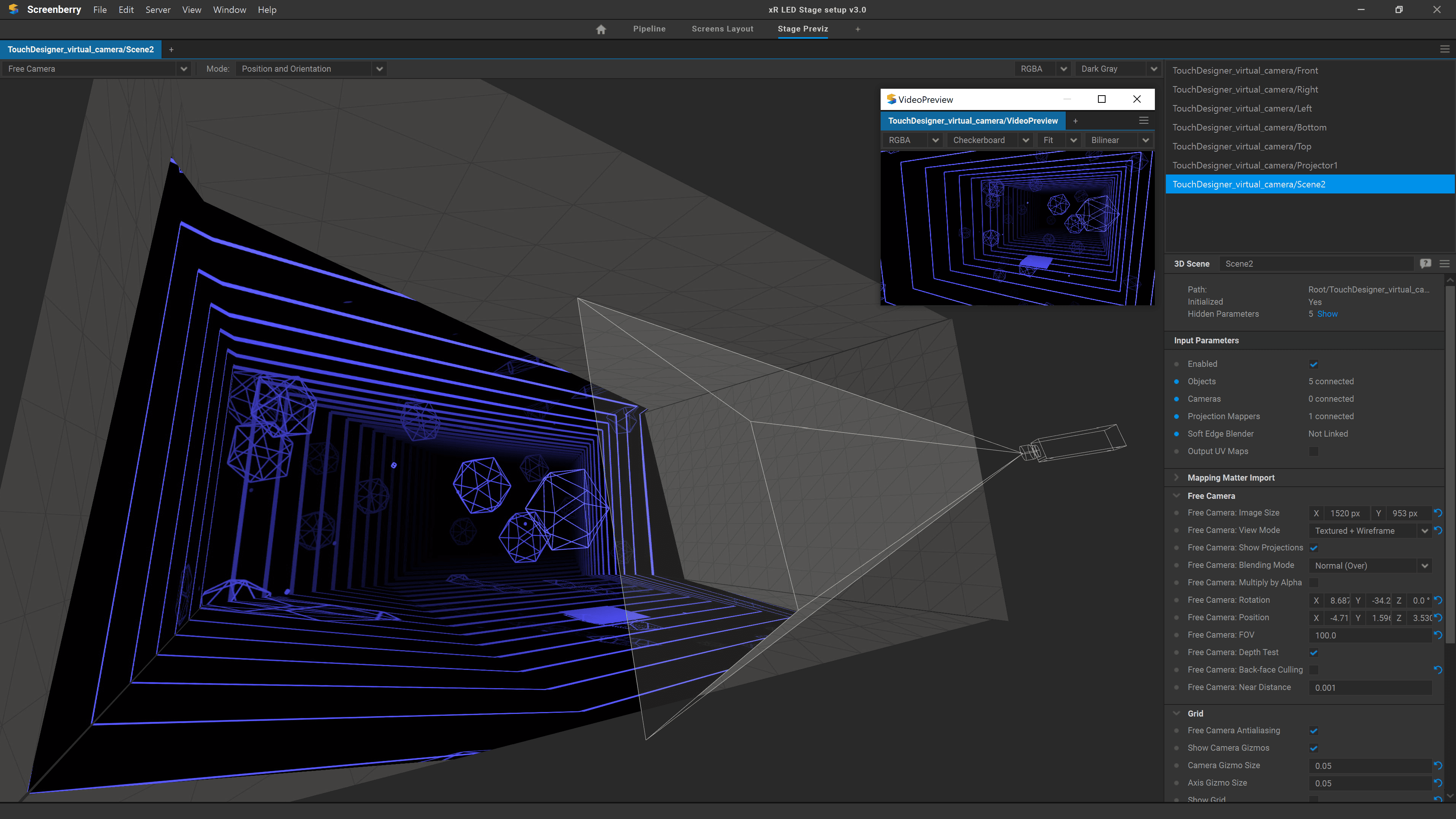1456x819 pixels.
Task: Reset the Free Camera Rotation values
Action: 1438,600
